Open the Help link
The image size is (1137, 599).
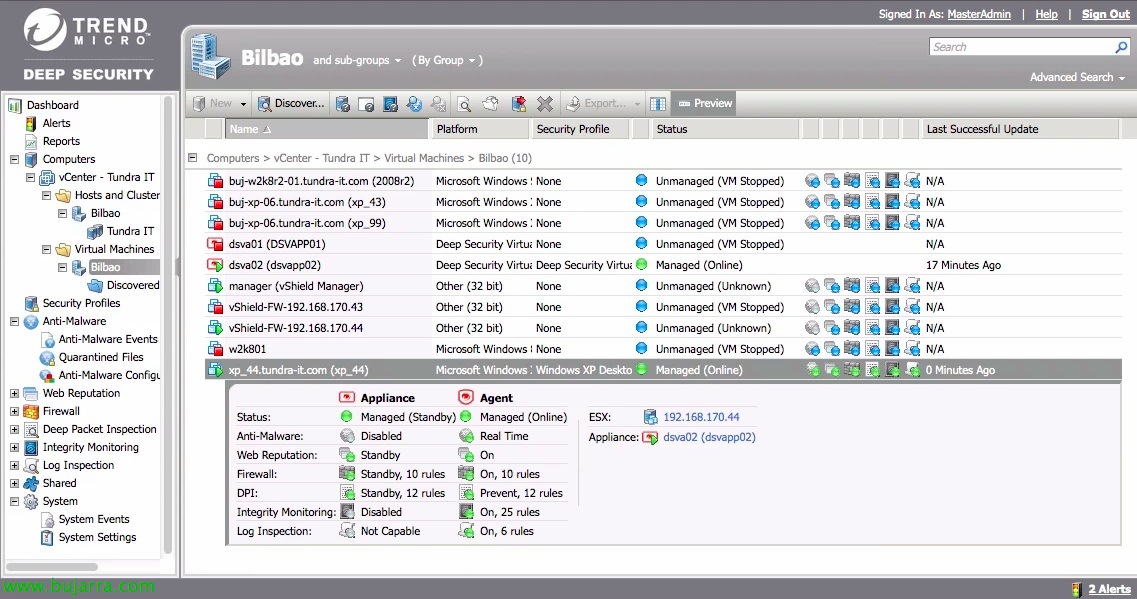coord(1046,15)
